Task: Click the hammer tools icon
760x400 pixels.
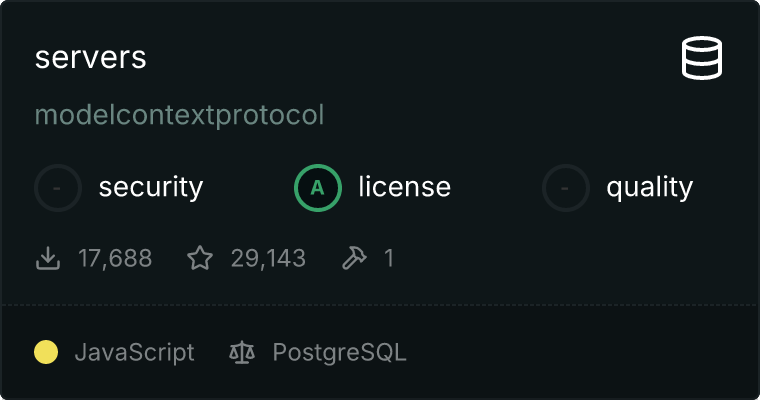Action: tap(354, 259)
